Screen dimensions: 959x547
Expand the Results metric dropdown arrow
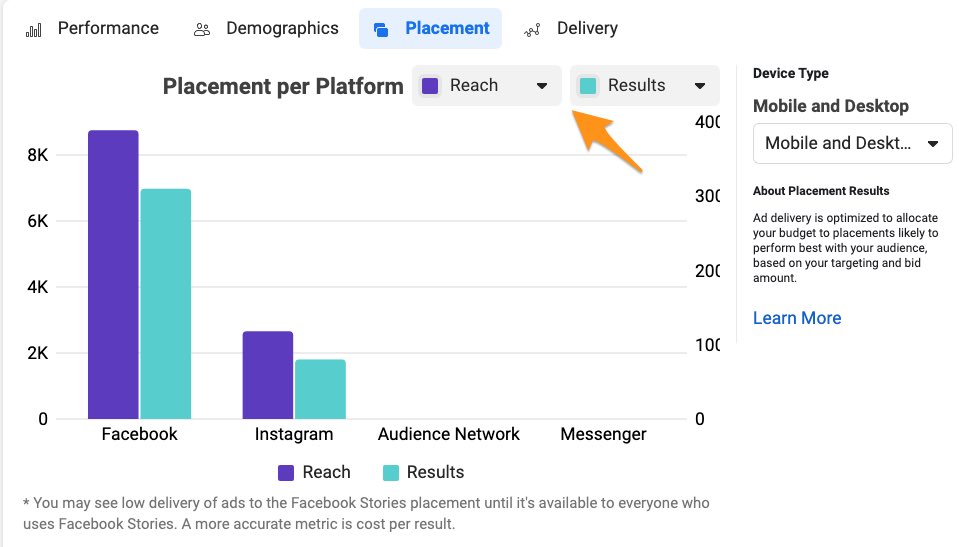[x=700, y=86]
